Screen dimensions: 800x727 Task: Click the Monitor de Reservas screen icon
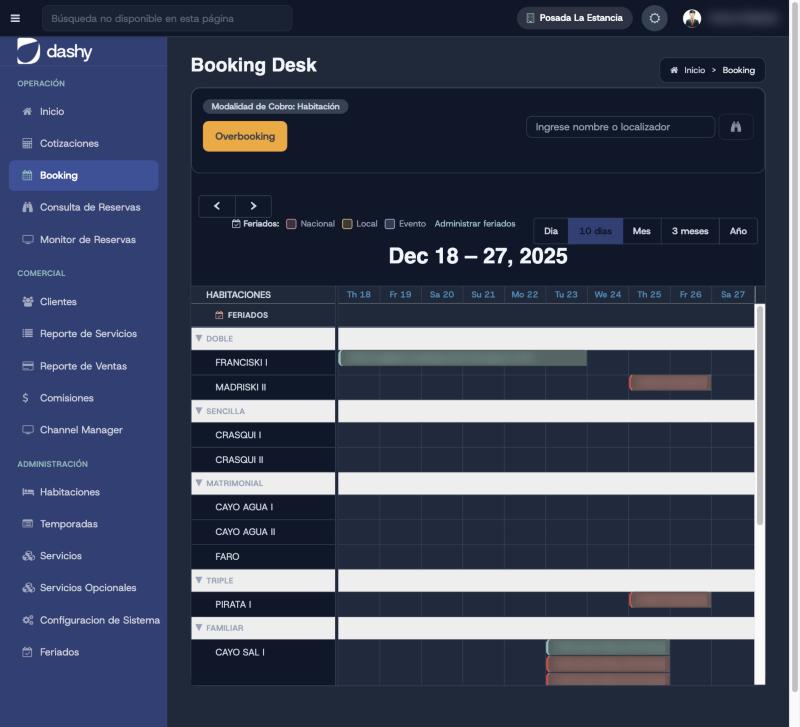[28, 239]
